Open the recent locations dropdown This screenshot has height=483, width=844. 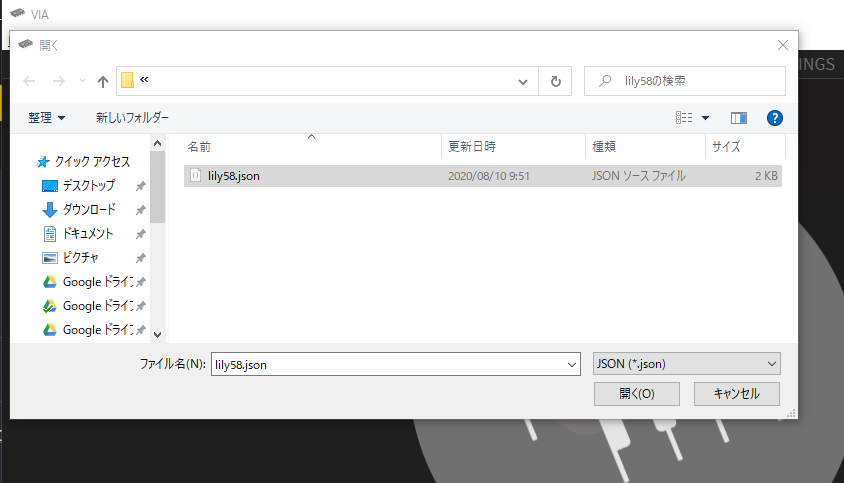click(82, 81)
